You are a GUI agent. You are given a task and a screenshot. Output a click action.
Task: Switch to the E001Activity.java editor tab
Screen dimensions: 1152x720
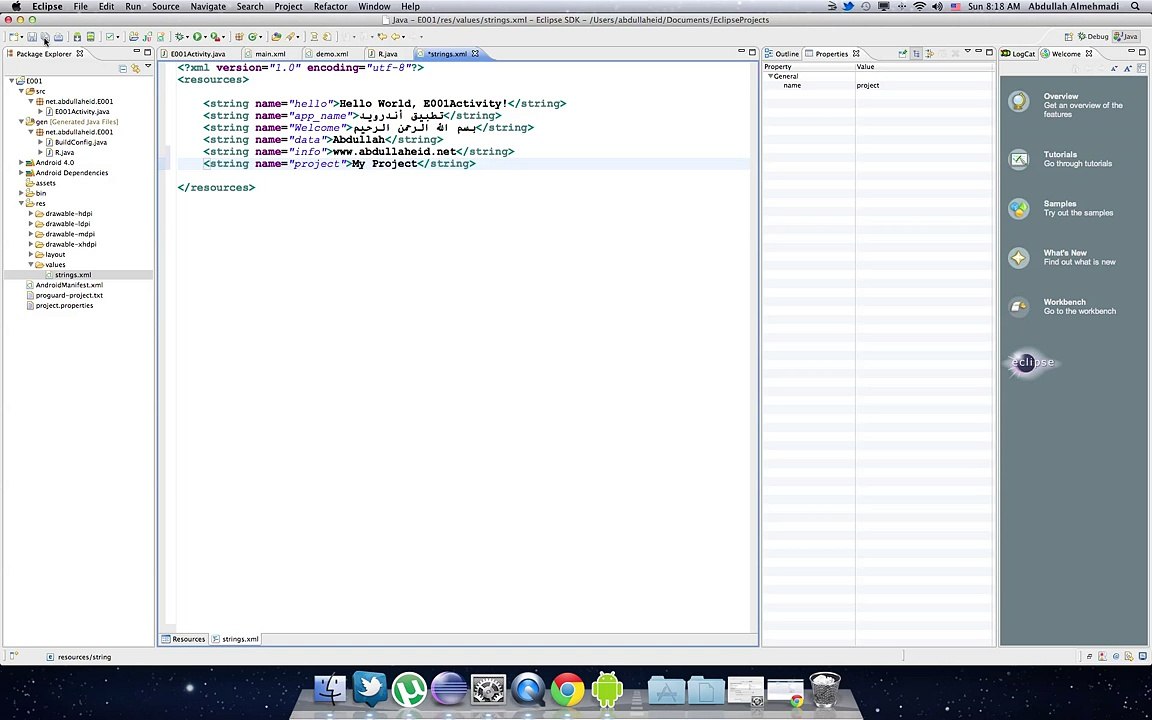click(x=198, y=54)
